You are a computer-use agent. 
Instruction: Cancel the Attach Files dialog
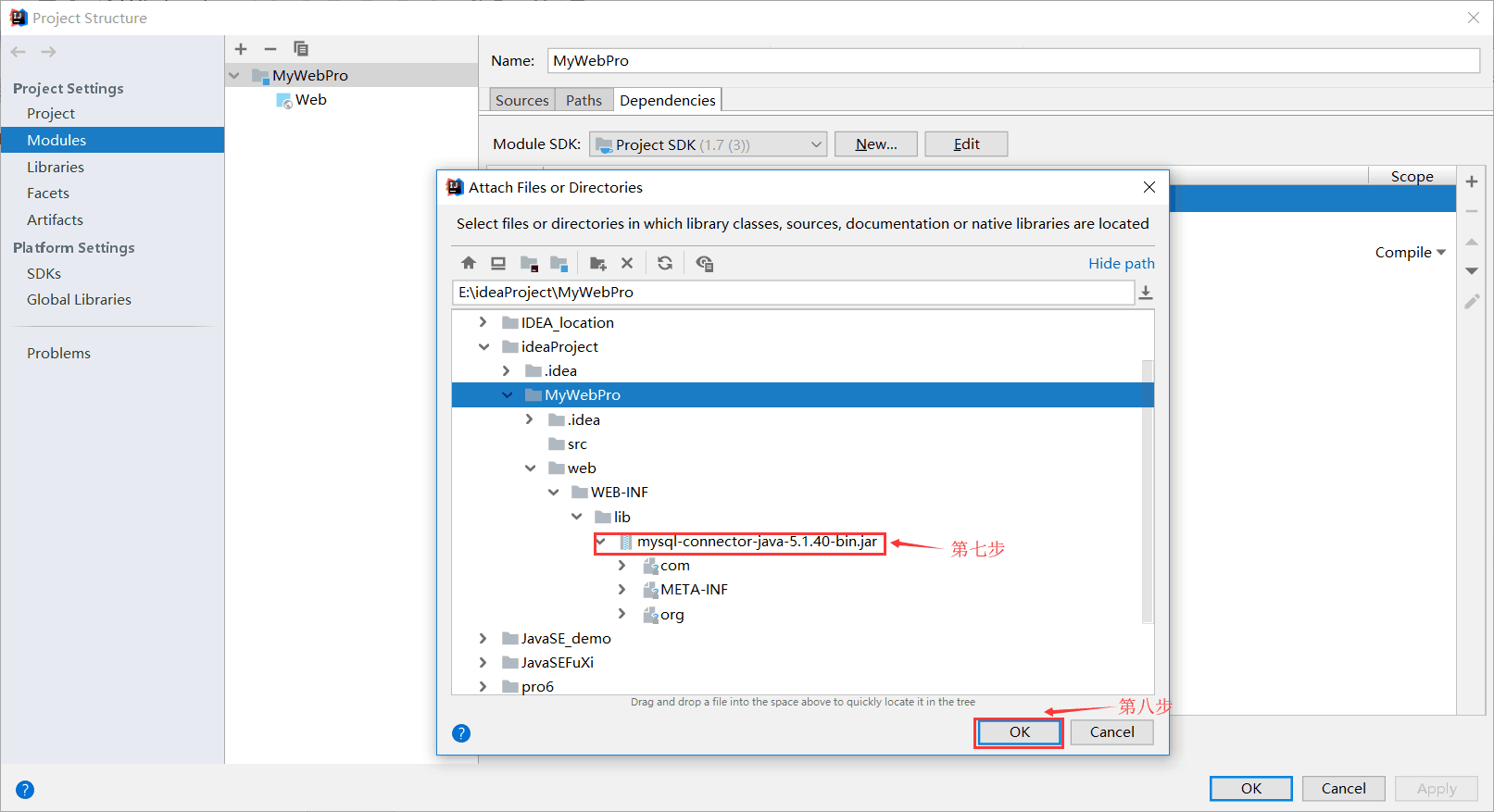point(1111,732)
